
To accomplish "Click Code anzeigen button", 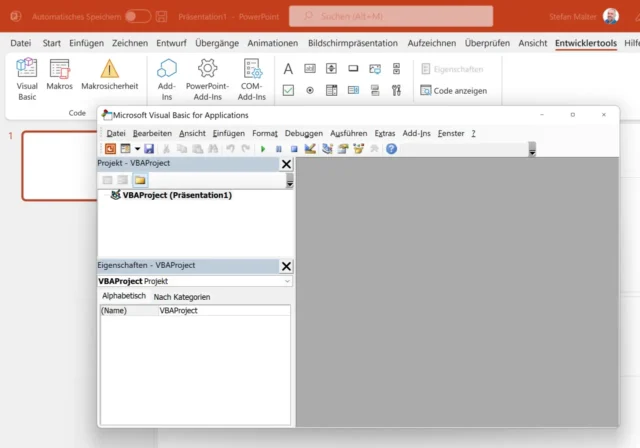I will [x=453, y=90].
